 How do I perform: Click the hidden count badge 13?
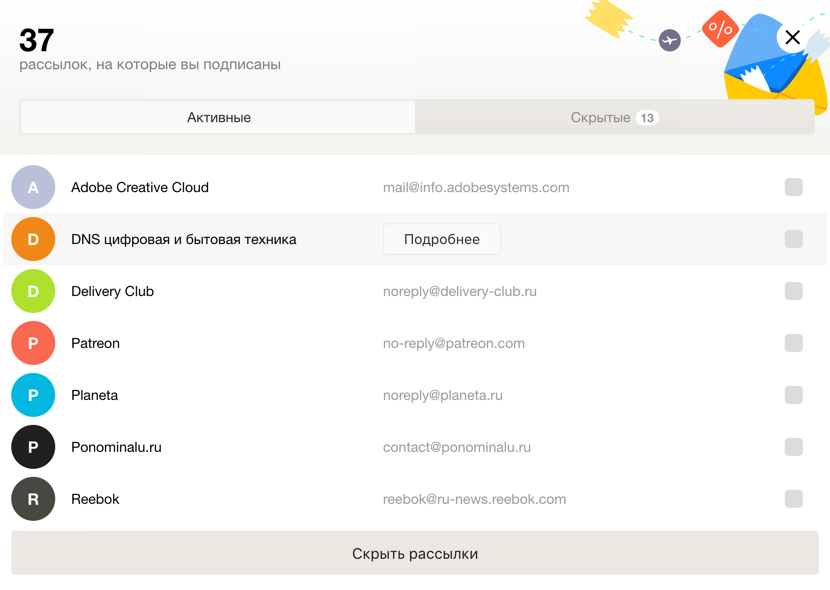647,117
